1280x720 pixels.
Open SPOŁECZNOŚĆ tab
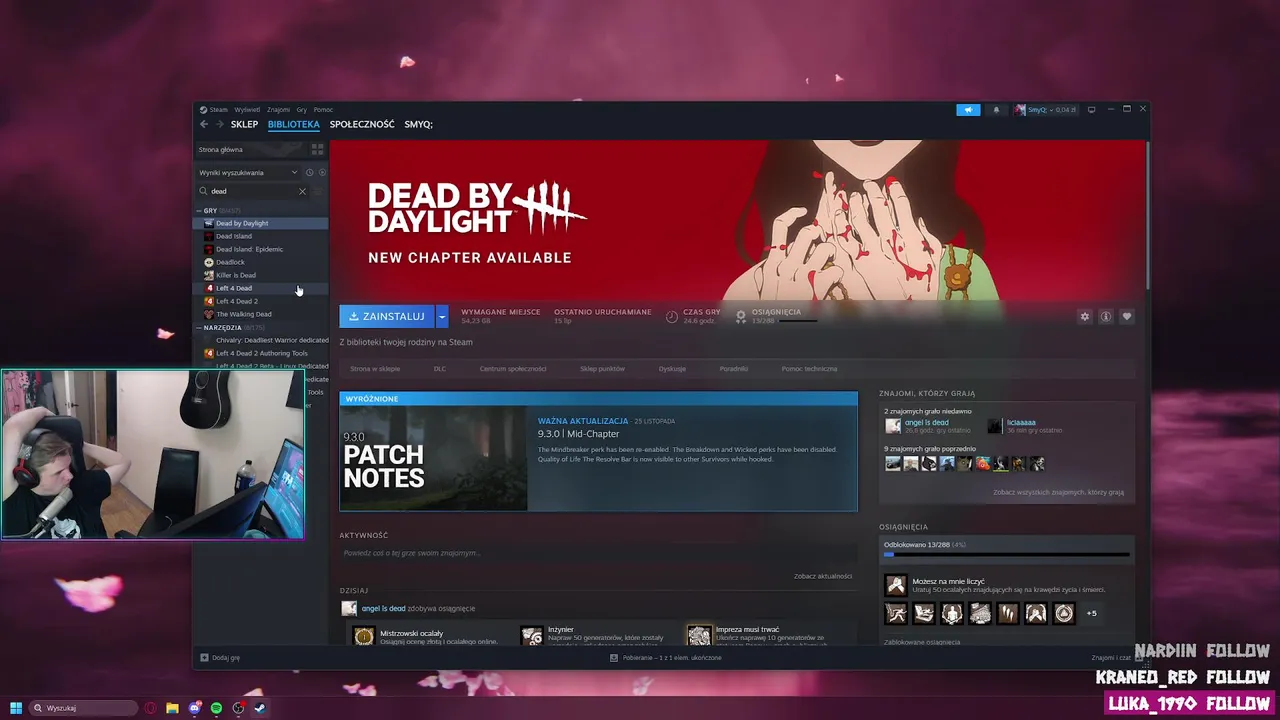362,124
